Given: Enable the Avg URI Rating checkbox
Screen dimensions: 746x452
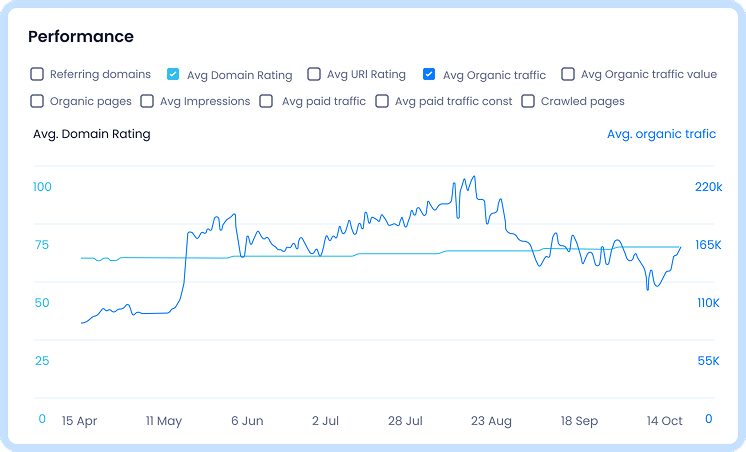Looking at the screenshot, I should click(314, 74).
